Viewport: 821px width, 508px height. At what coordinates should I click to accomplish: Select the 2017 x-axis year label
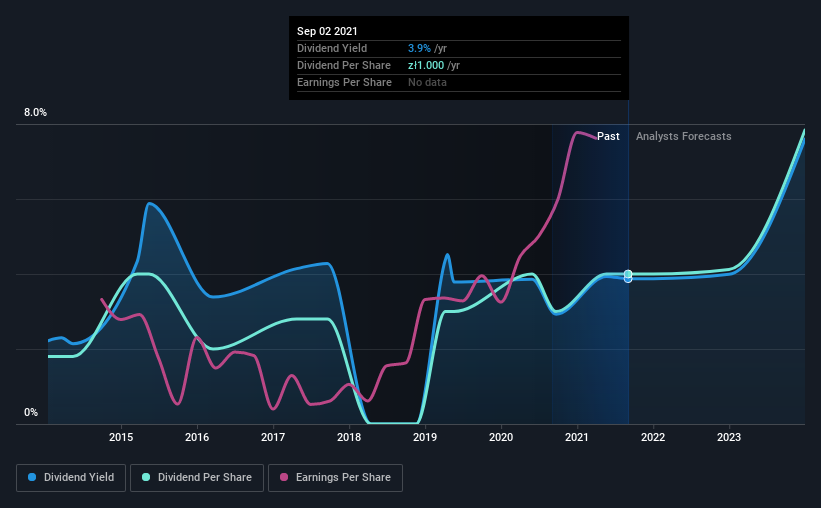pos(273,437)
